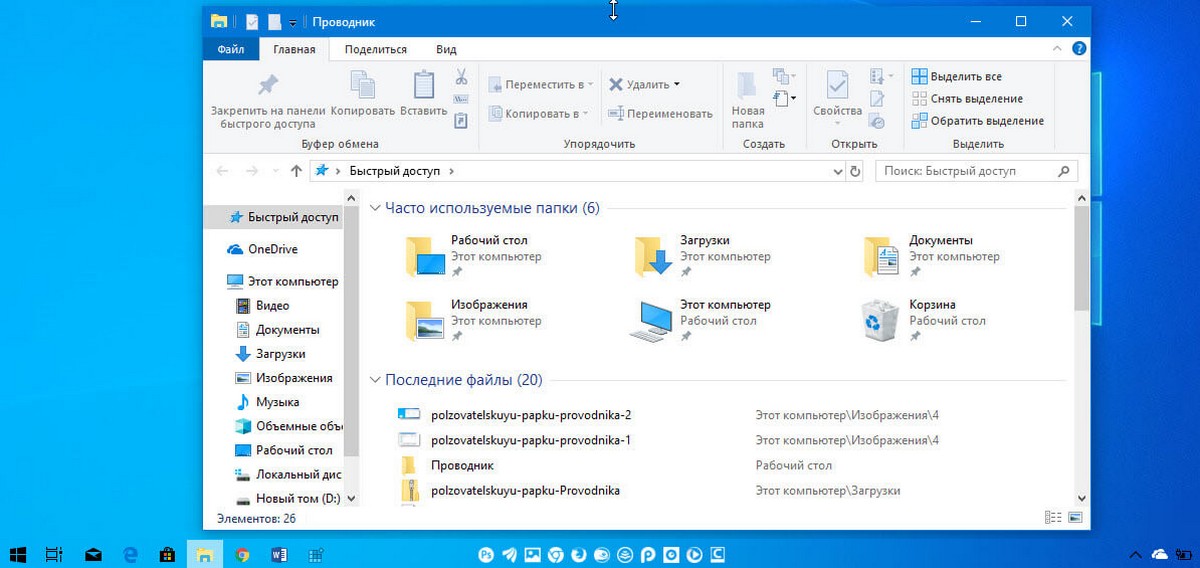
Task: Collapse the ribbon with the chevron arrow
Action: [1057, 49]
